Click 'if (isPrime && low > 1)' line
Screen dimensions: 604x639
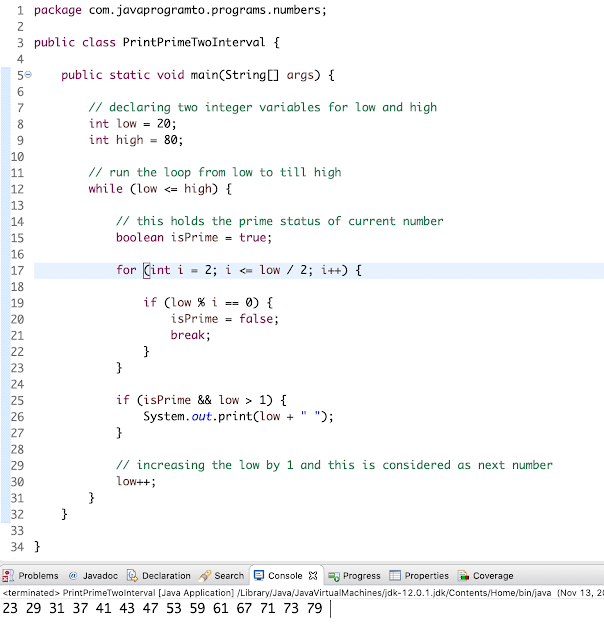[x=201, y=400]
